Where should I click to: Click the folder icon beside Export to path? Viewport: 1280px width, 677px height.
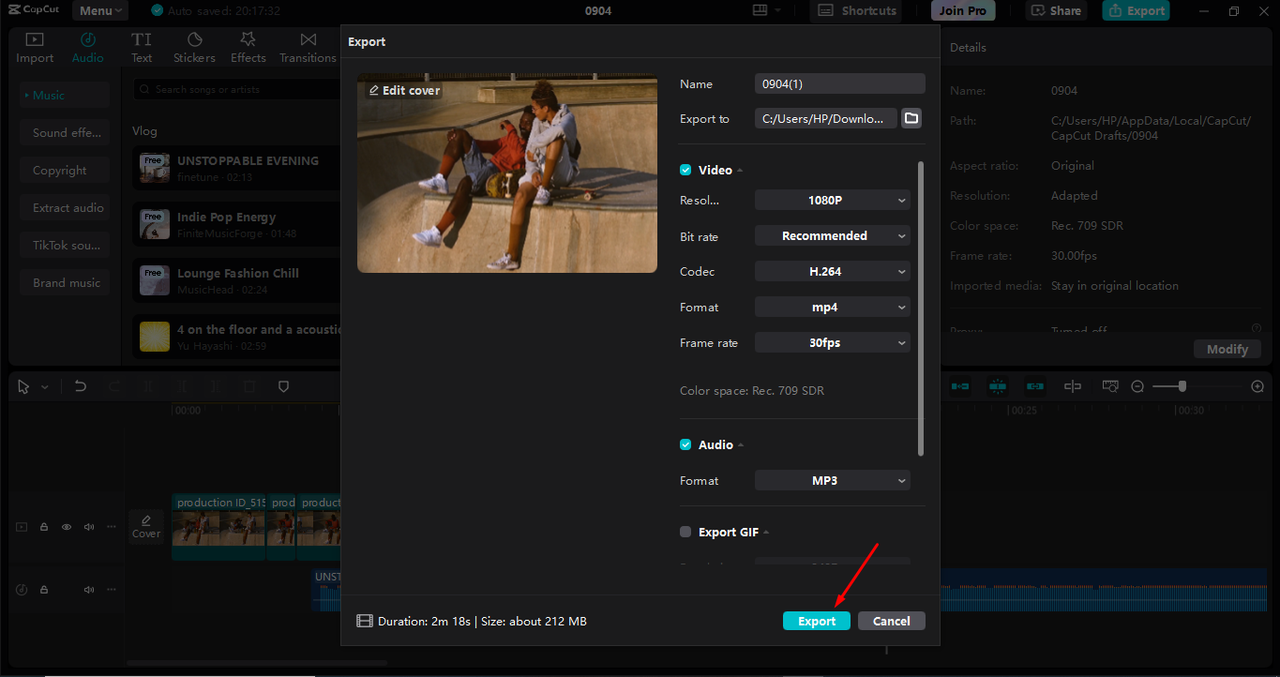pyautogui.click(x=911, y=118)
